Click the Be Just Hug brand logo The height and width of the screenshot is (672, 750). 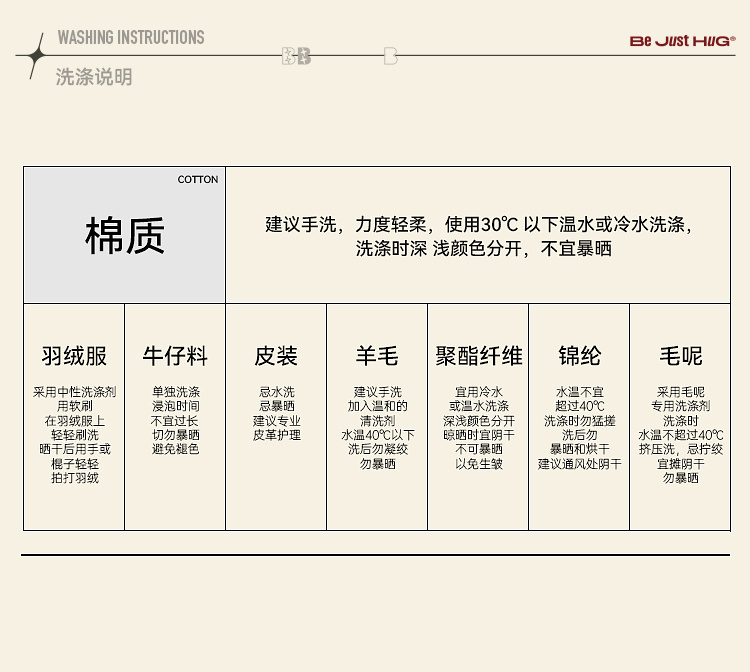[682, 41]
